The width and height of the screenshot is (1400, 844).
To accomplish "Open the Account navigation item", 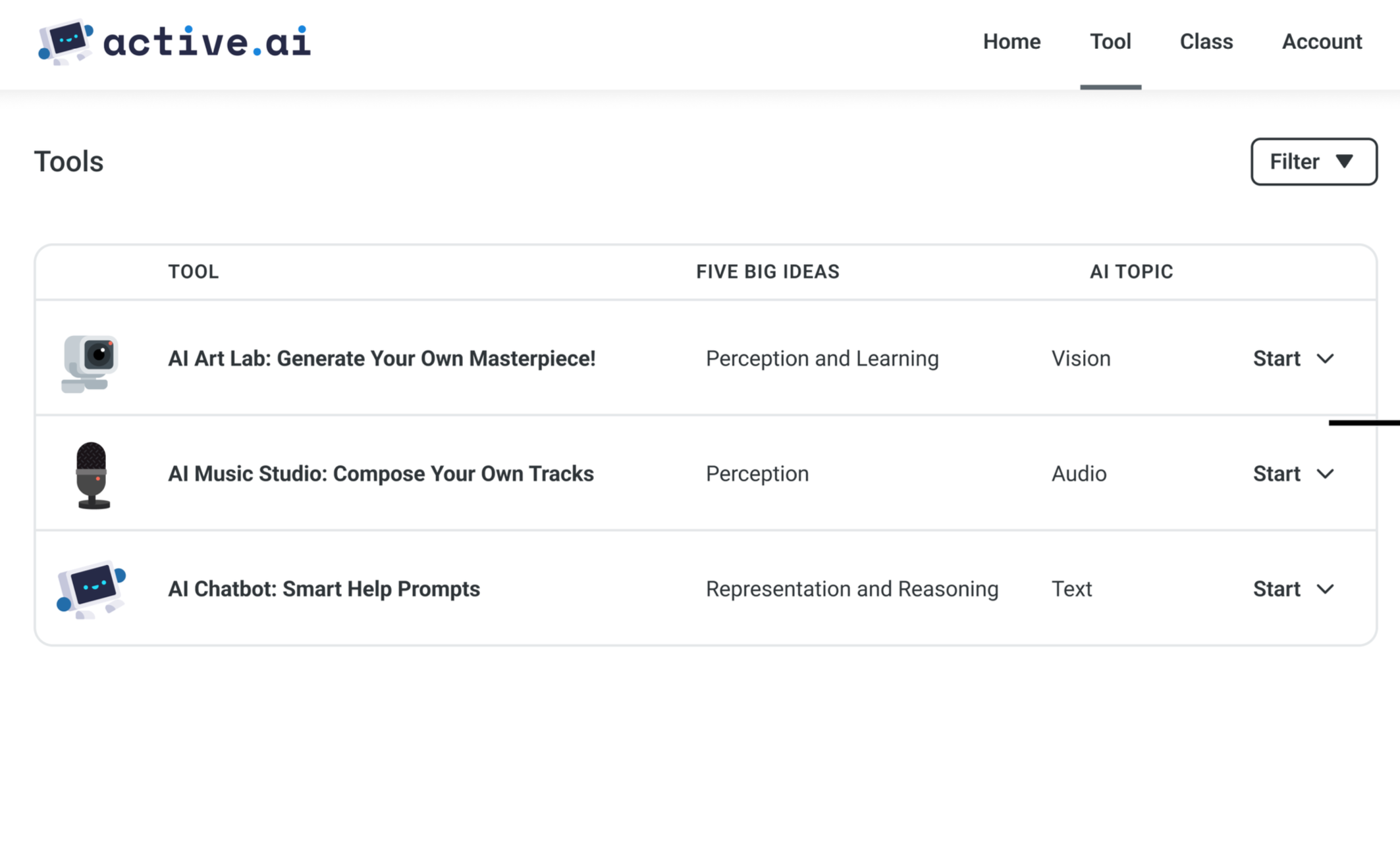I will point(1321,41).
